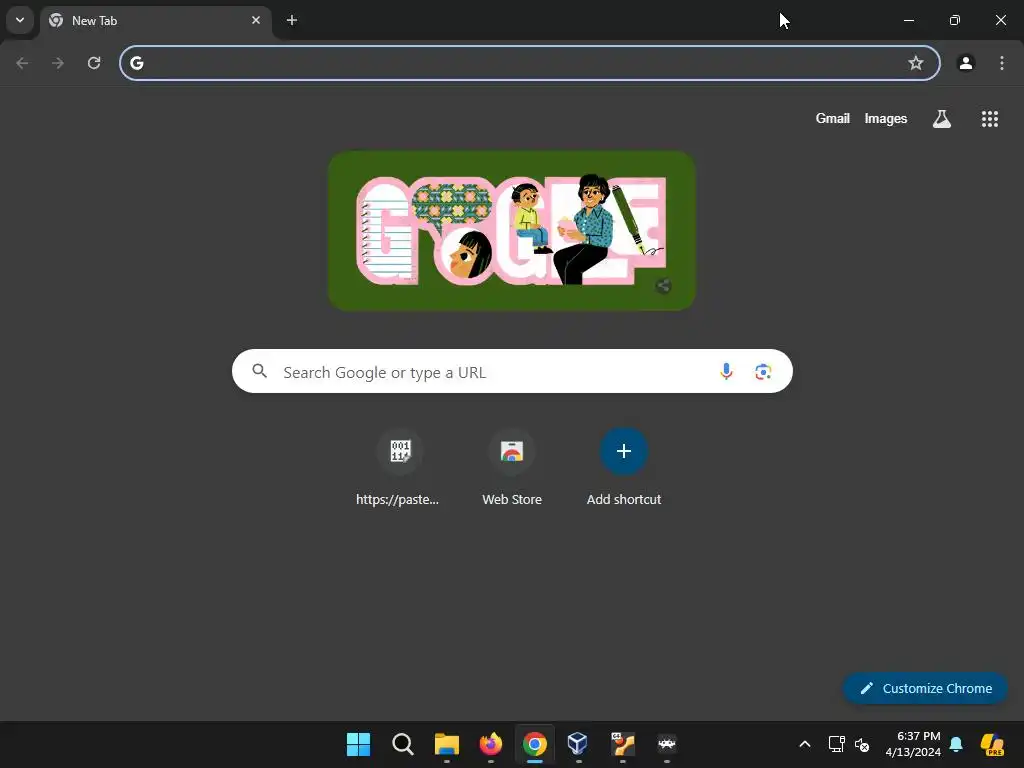Open the network status tray icon
This screenshot has height=768, width=1024.
[836, 744]
